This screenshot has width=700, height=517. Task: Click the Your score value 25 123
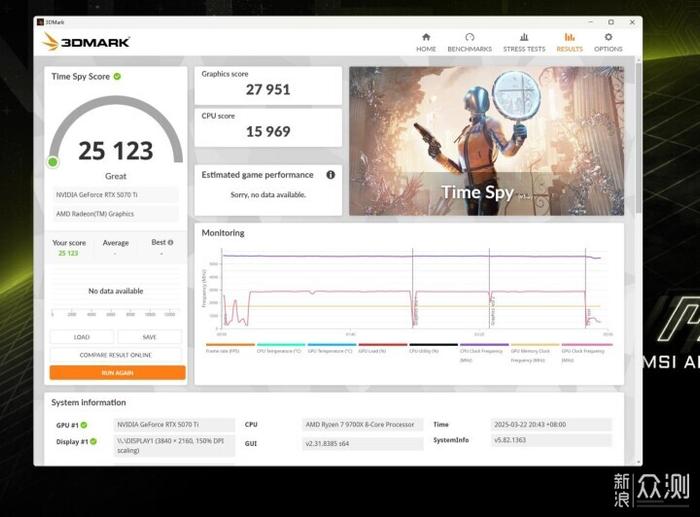[68, 253]
